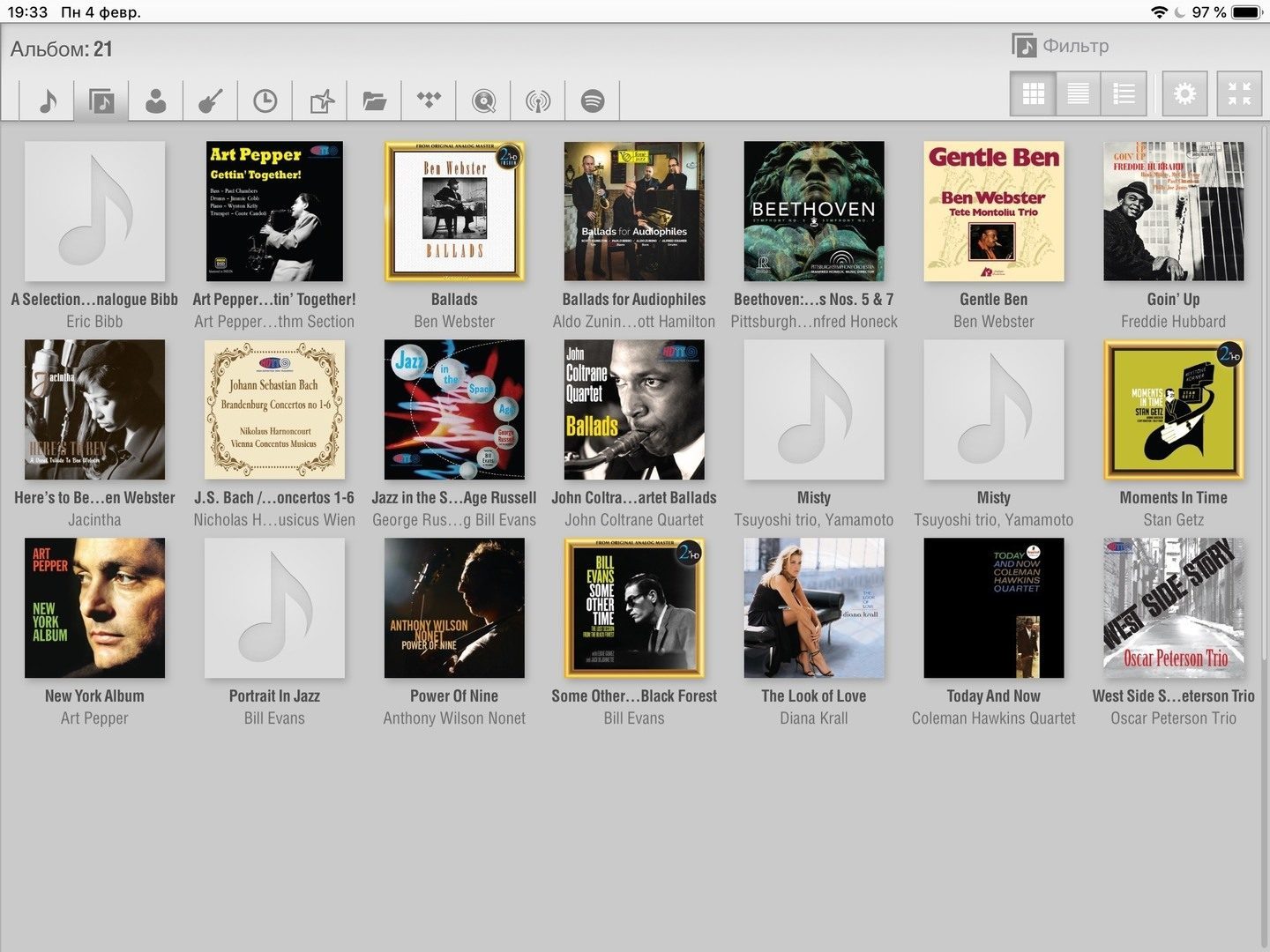Screen dimensions: 1270x952
Task: Switch to the grid thumbnail view
Action: 1033,93
